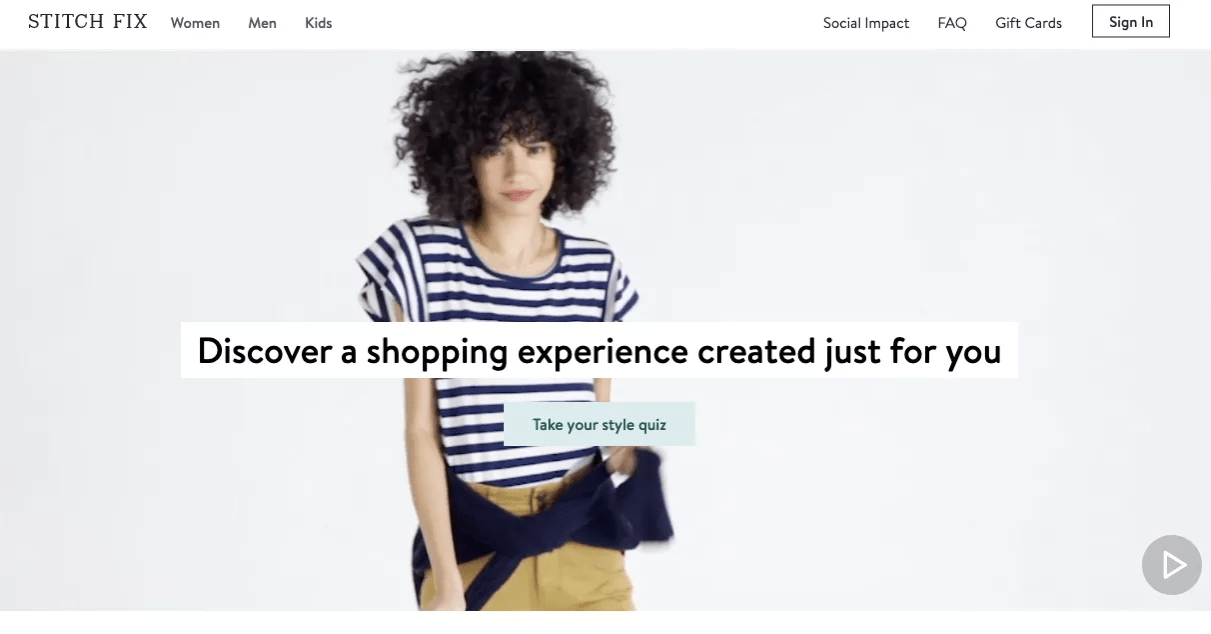Select Men in the top navigation
The image size is (1211, 634).
pos(262,23)
